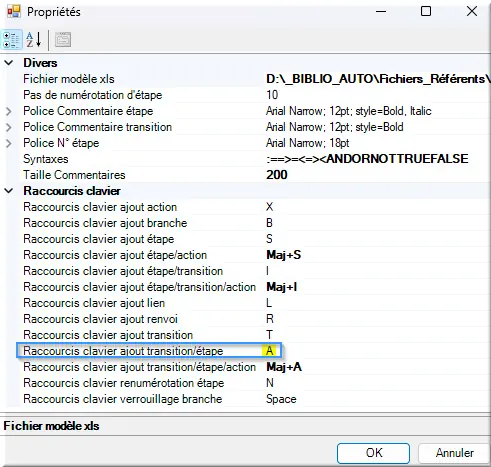Confirm changes with the OK button
Screen dimensions: 491x467
click(x=373, y=453)
